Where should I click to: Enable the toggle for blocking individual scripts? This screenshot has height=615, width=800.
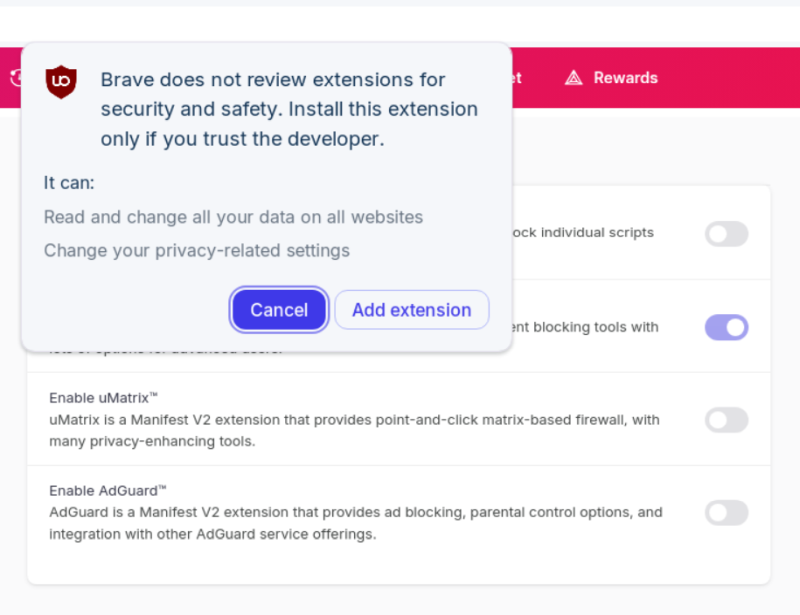726,234
